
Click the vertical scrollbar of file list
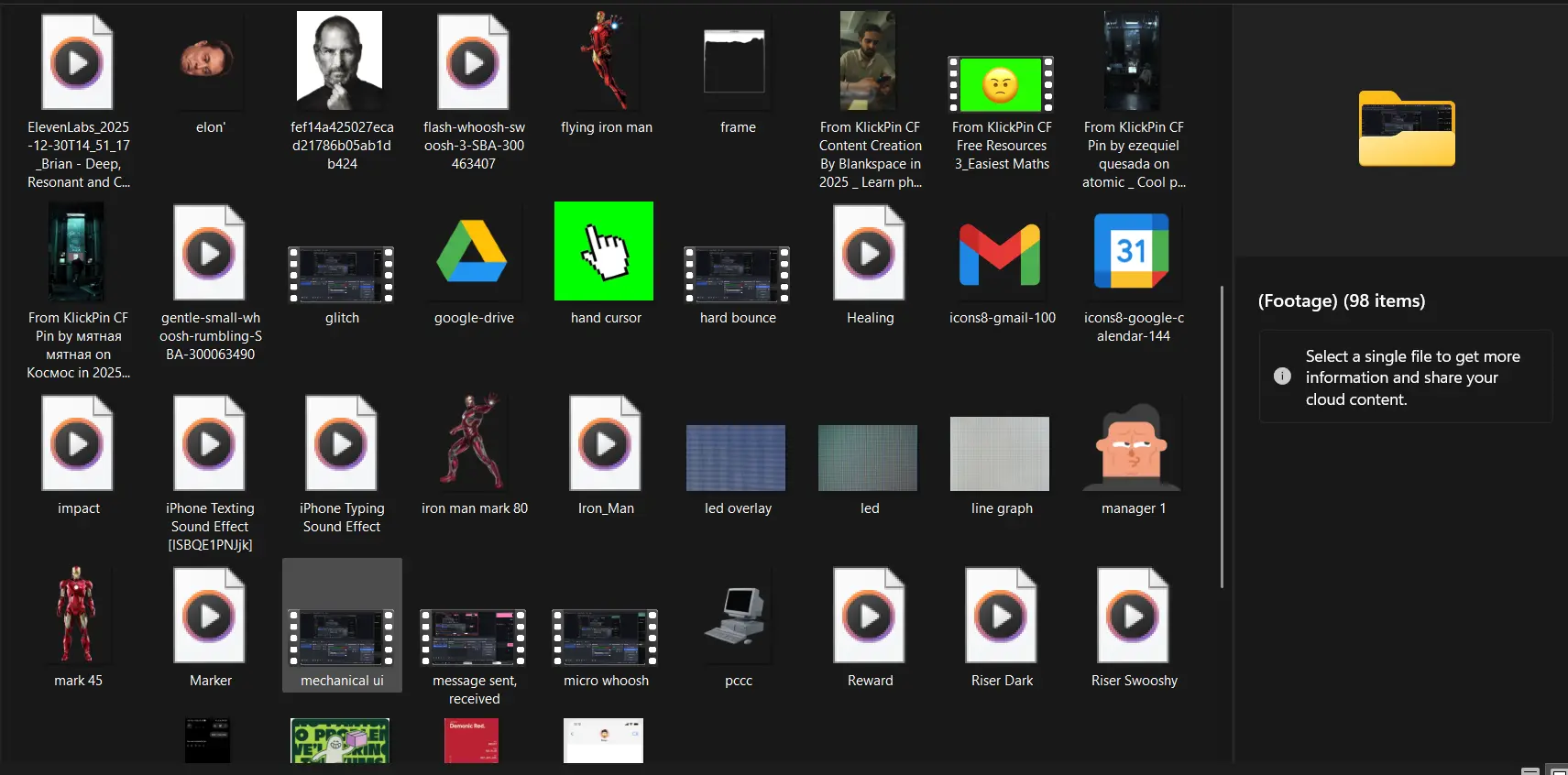pyautogui.click(x=1222, y=436)
